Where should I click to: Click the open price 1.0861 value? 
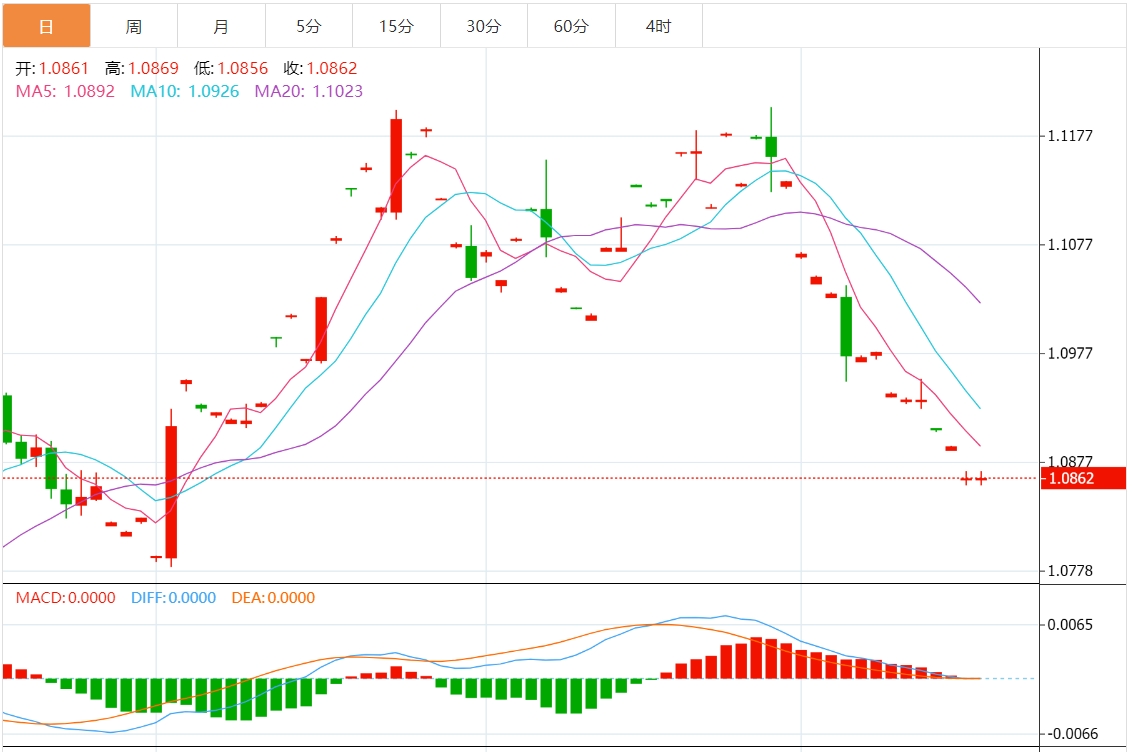(64, 69)
